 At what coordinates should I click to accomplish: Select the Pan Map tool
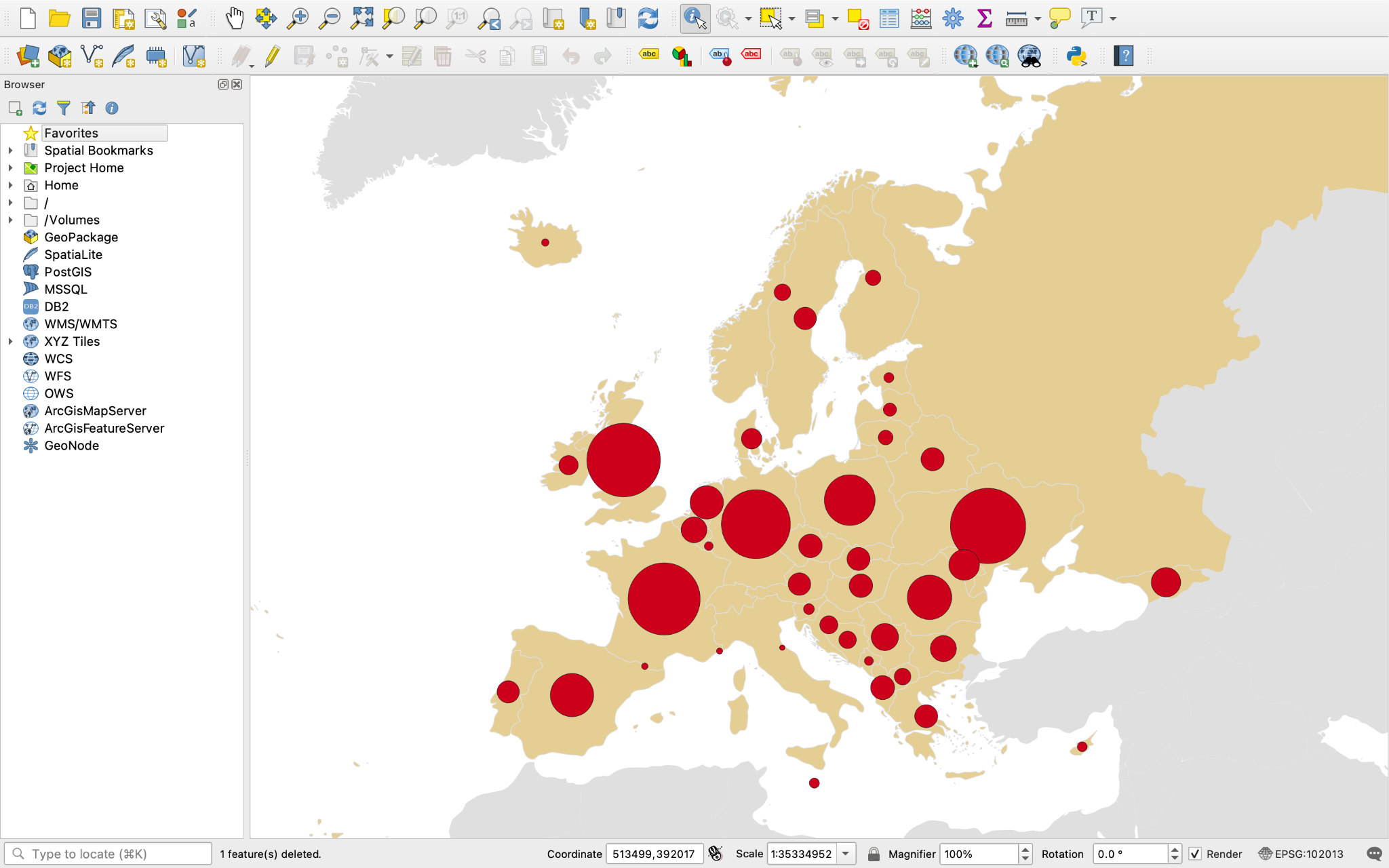pyautogui.click(x=235, y=18)
